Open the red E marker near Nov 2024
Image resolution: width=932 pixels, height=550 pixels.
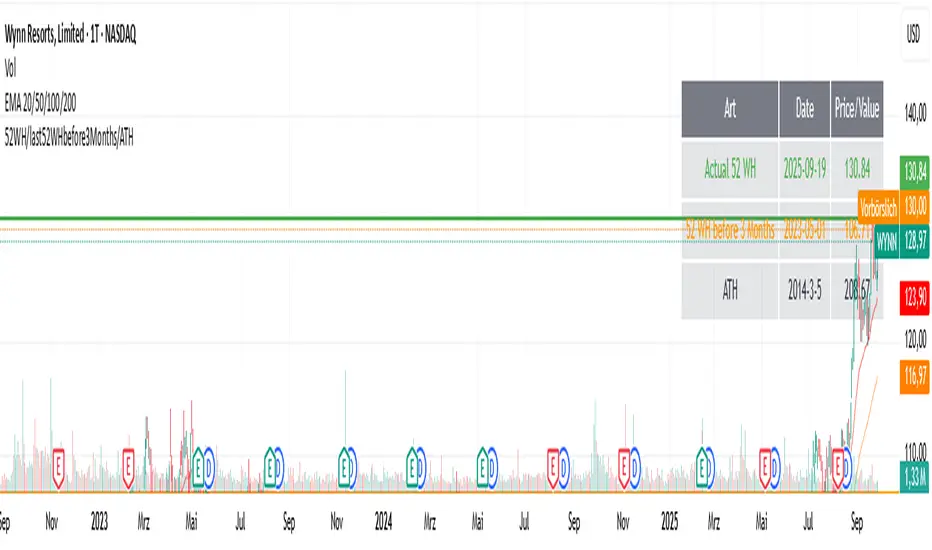pos(624,468)
